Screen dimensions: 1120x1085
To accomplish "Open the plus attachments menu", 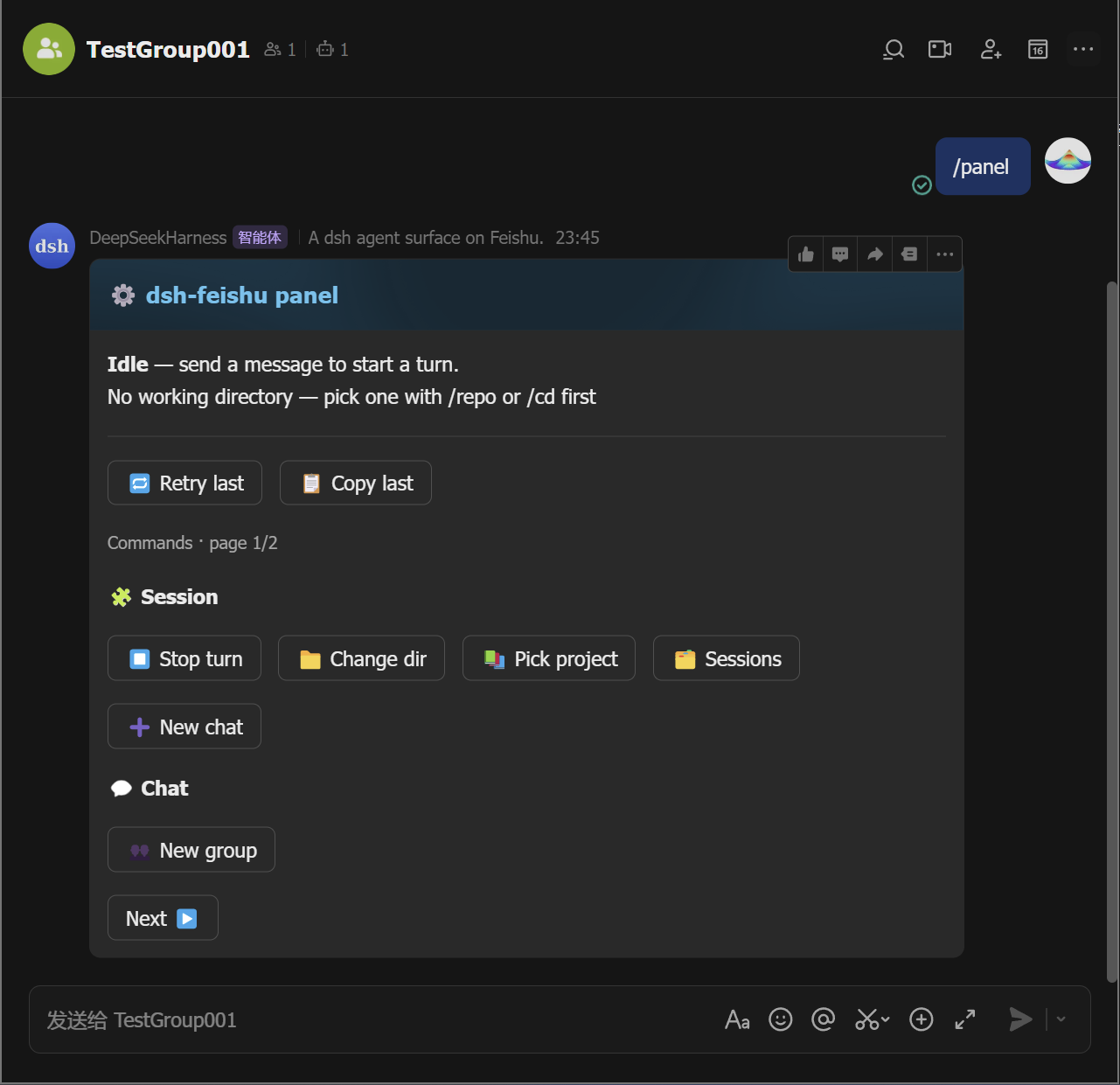I will pyautogui.click(x=922, y=1019).
